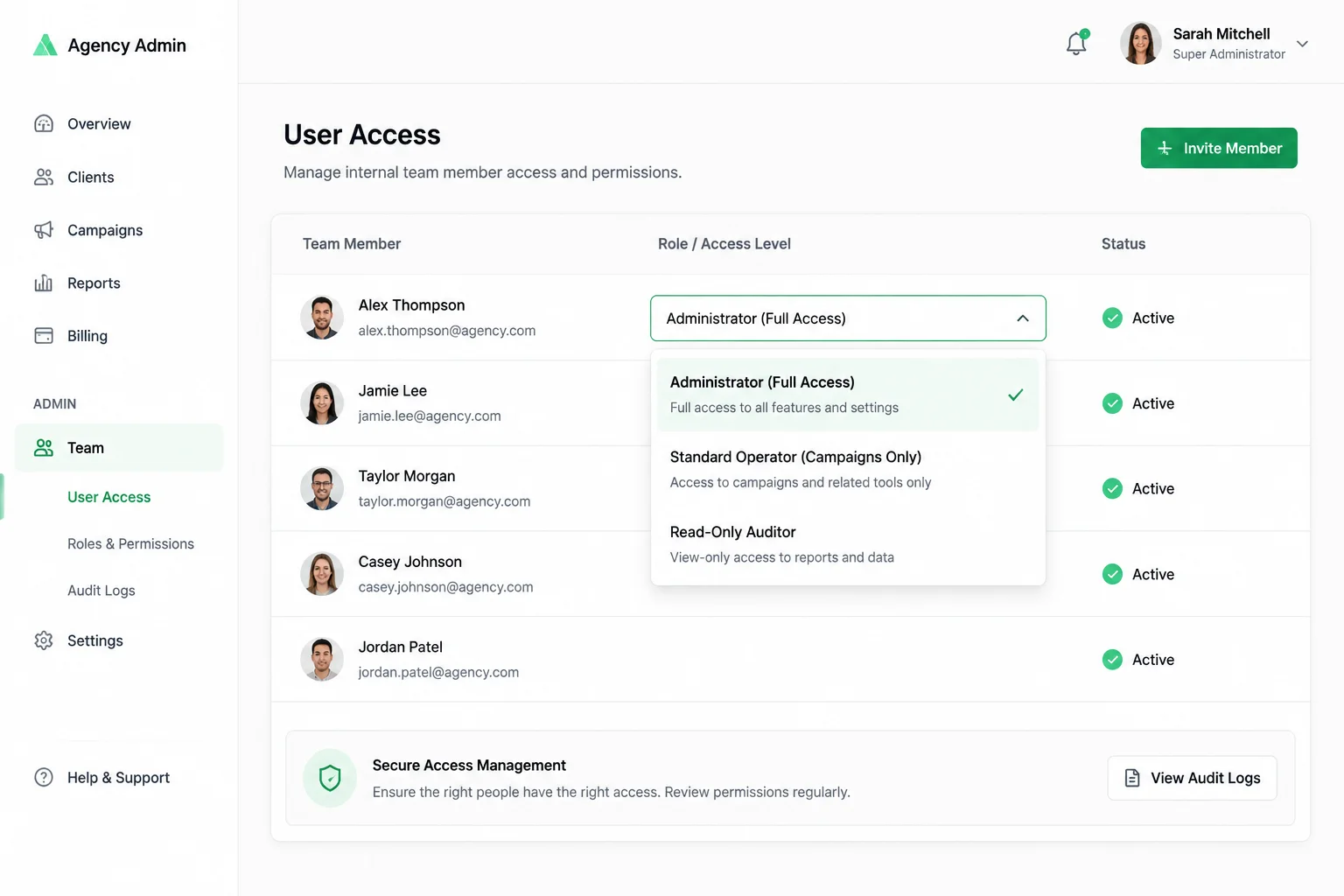Click the Clients people icon
Viewport: 1344px width, 896px height.
44,177
